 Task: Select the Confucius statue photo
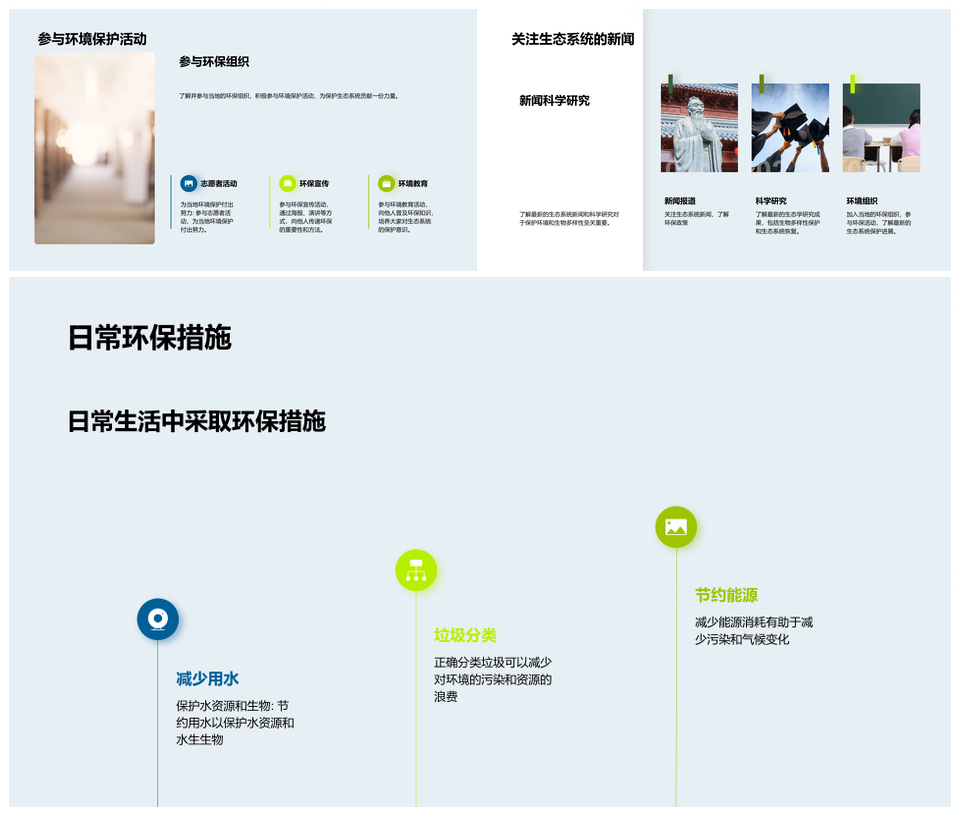point(699,127)
